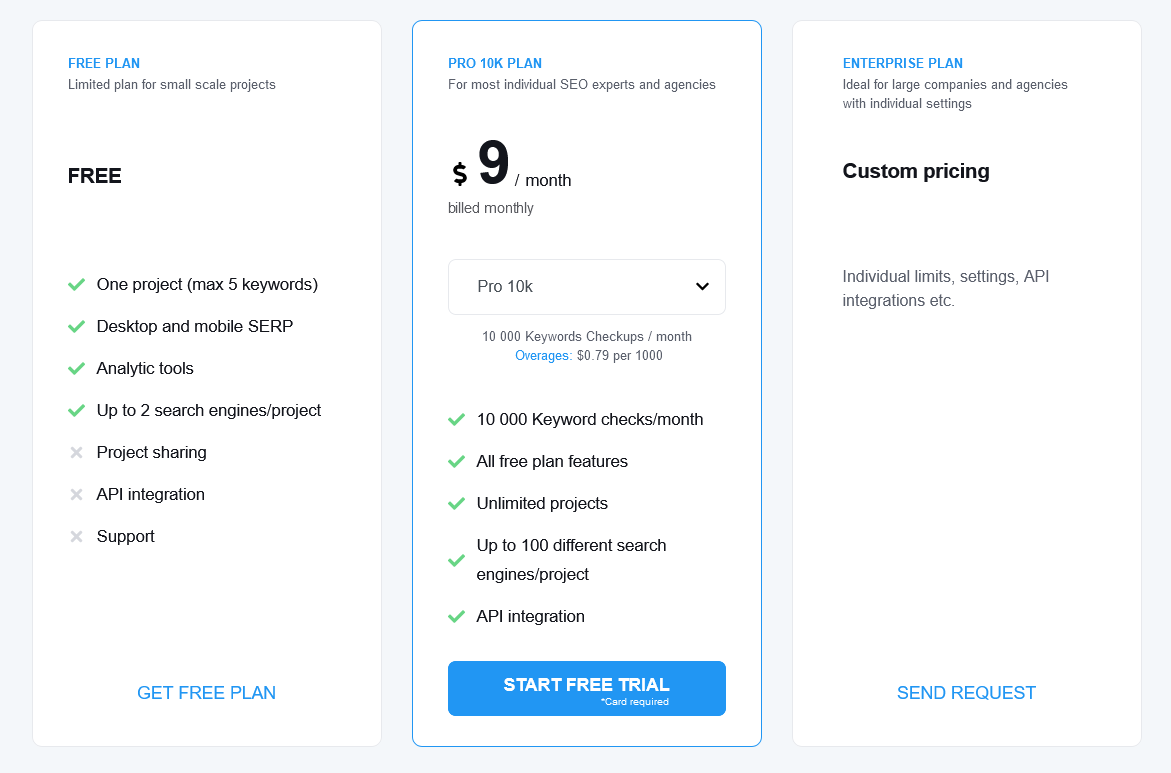Click the X icon beside Support
The height and width of the screenshot is (773, 1171).
(76, 537)
